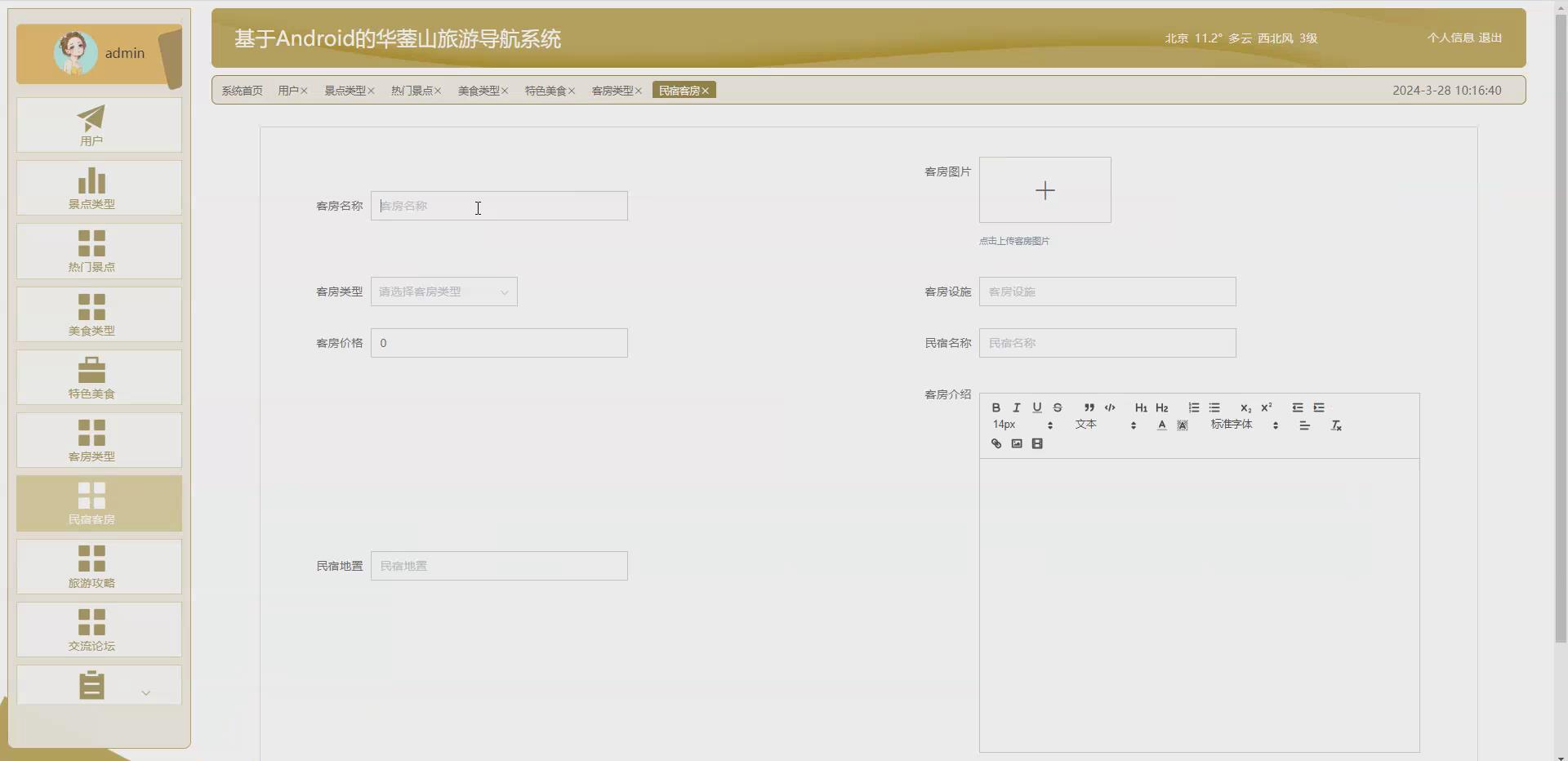
Task: Open the 旅游攻略 sidebar section
Action: (x=92, y=566)
